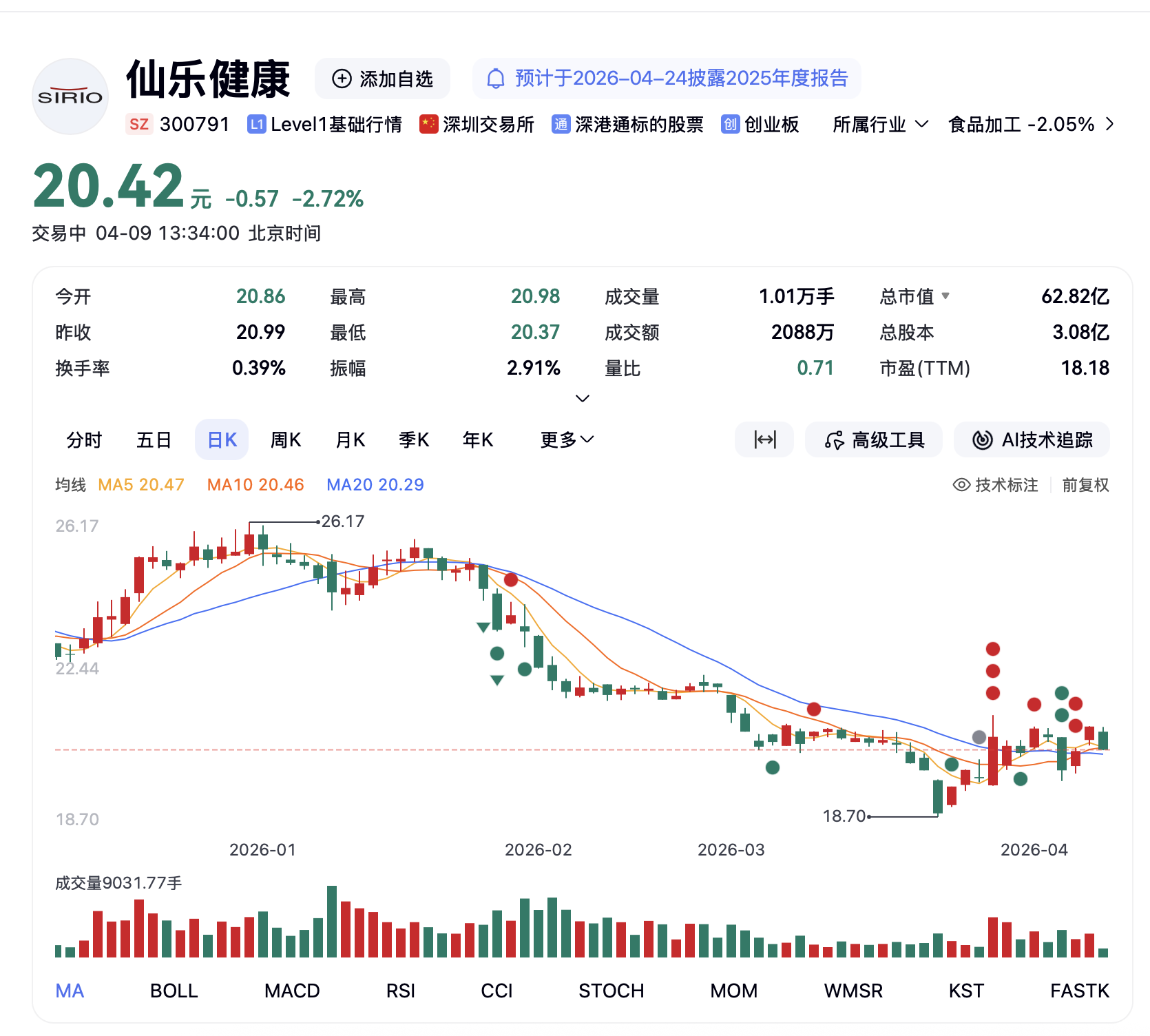Toggle 技术标注 eye visibility

pos(961,485)
